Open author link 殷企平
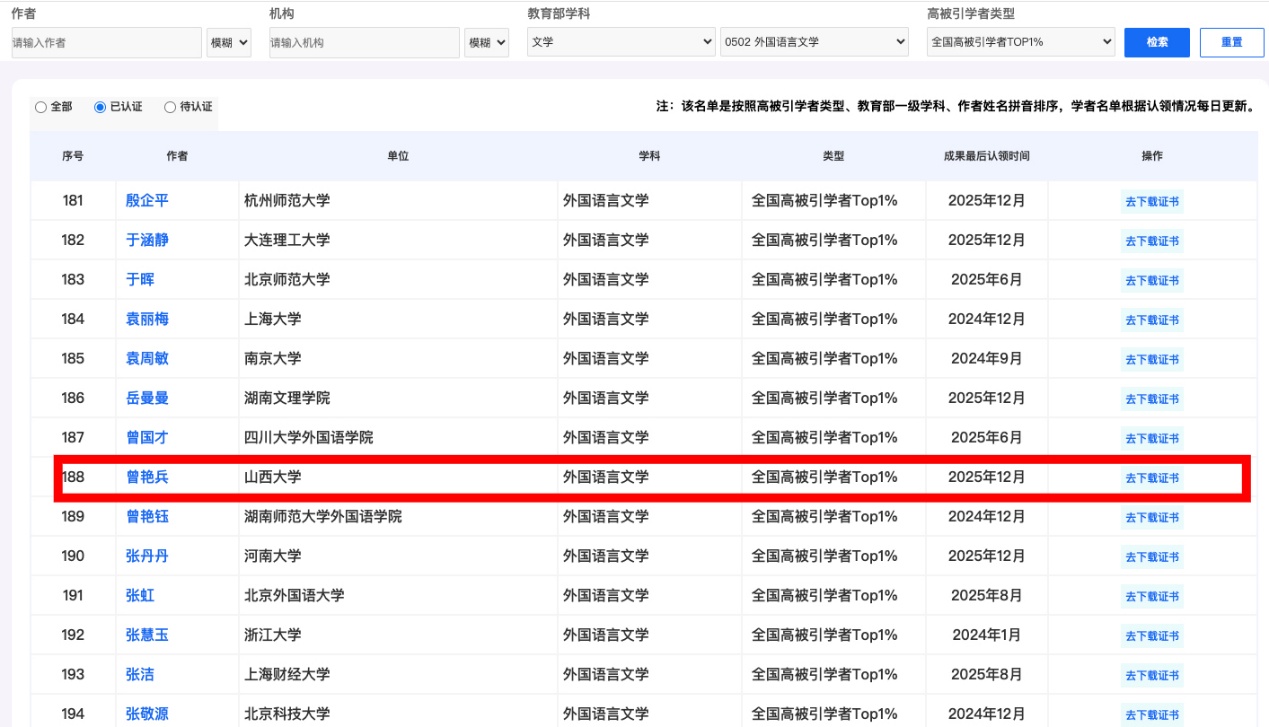 coord(147,200)
